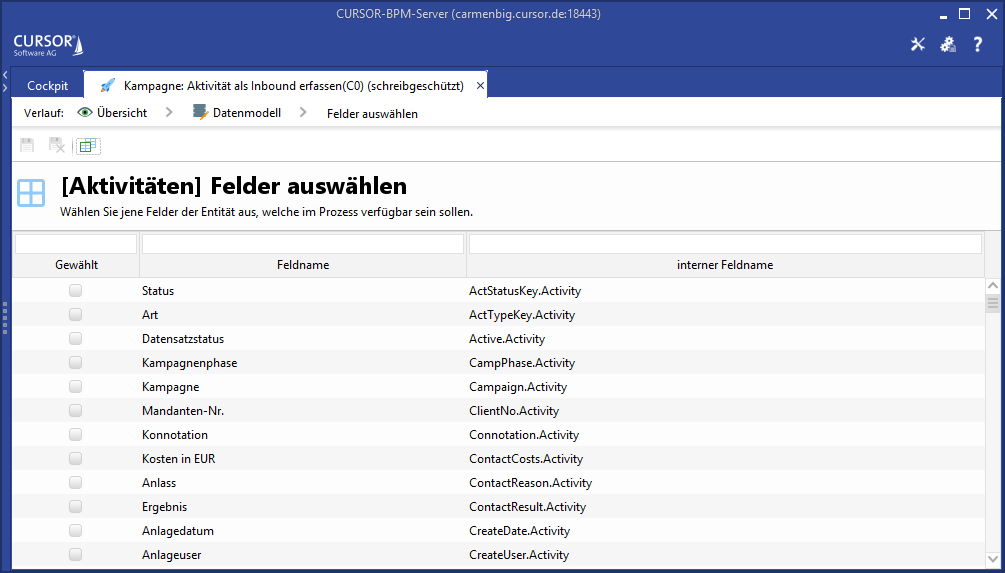Click the rocket icon on the Kampagne tab

pos(107,86)
